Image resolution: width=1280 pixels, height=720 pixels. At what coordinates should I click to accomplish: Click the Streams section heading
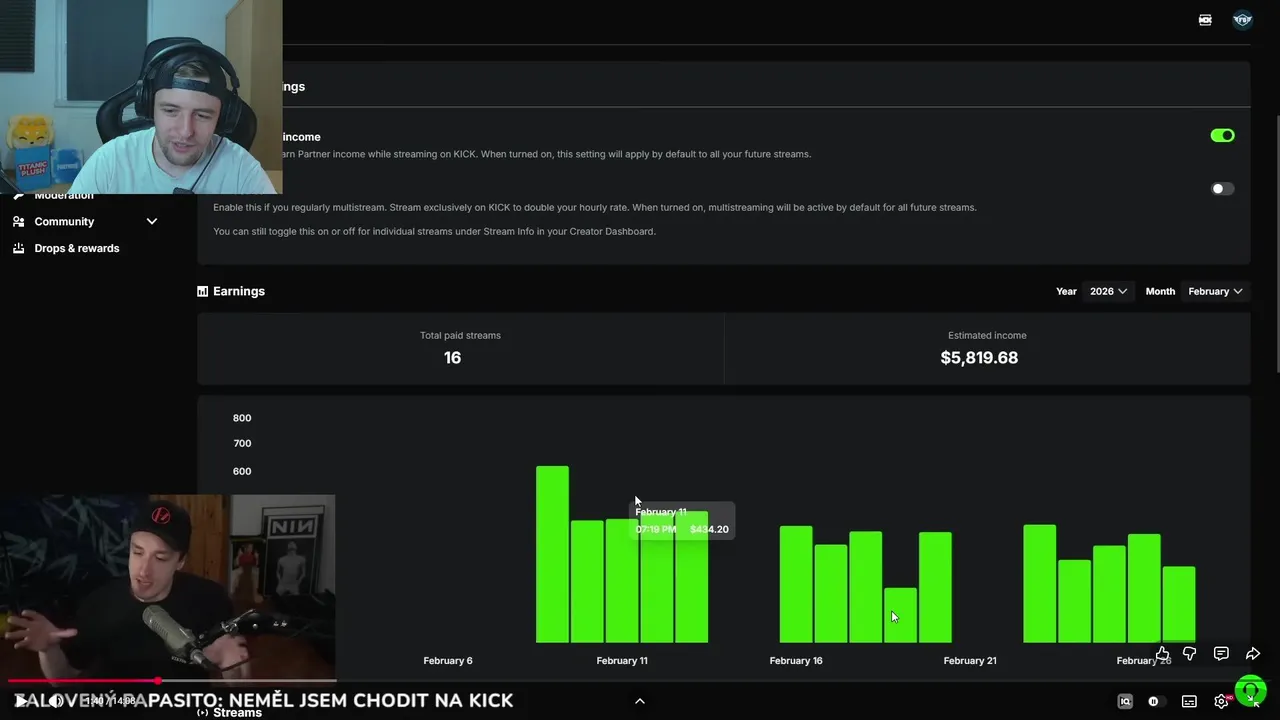click(x=237, y=712)
